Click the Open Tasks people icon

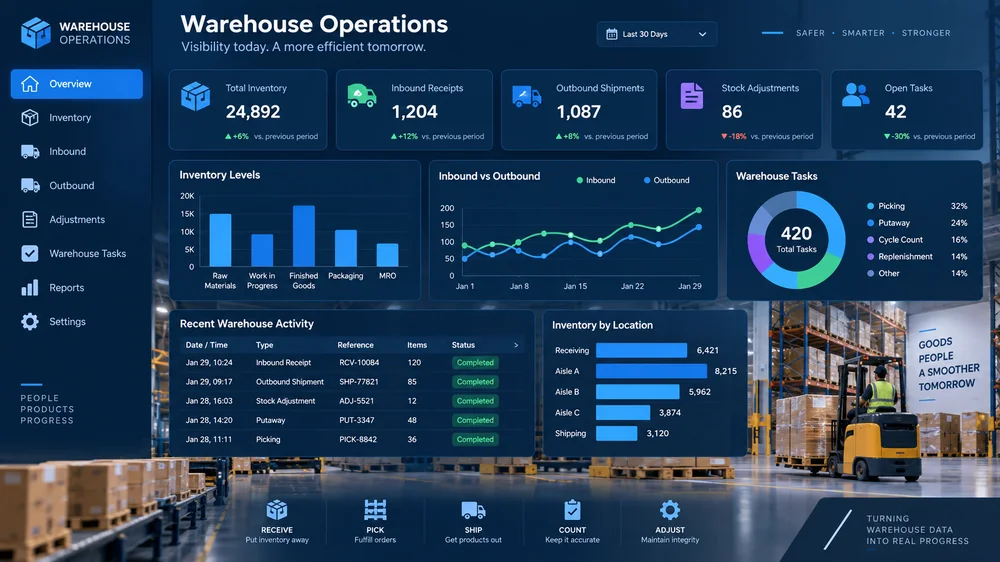point(855,95)
